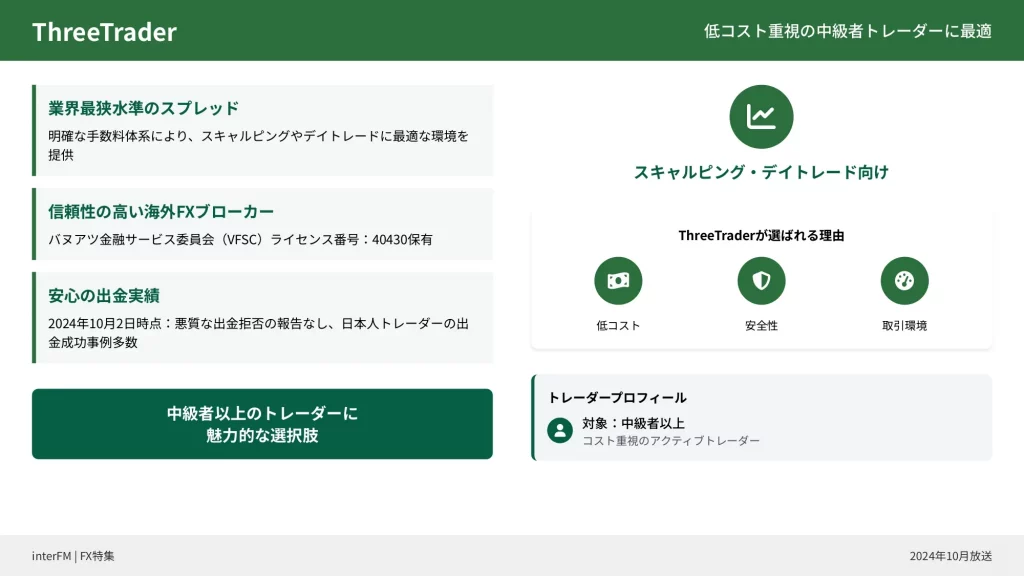Viewport: 1024px width, 576px height.
Task: Click the header tagline 低コスト重視の中級者トレーダーに最適
Action: (x=847, y=31)
